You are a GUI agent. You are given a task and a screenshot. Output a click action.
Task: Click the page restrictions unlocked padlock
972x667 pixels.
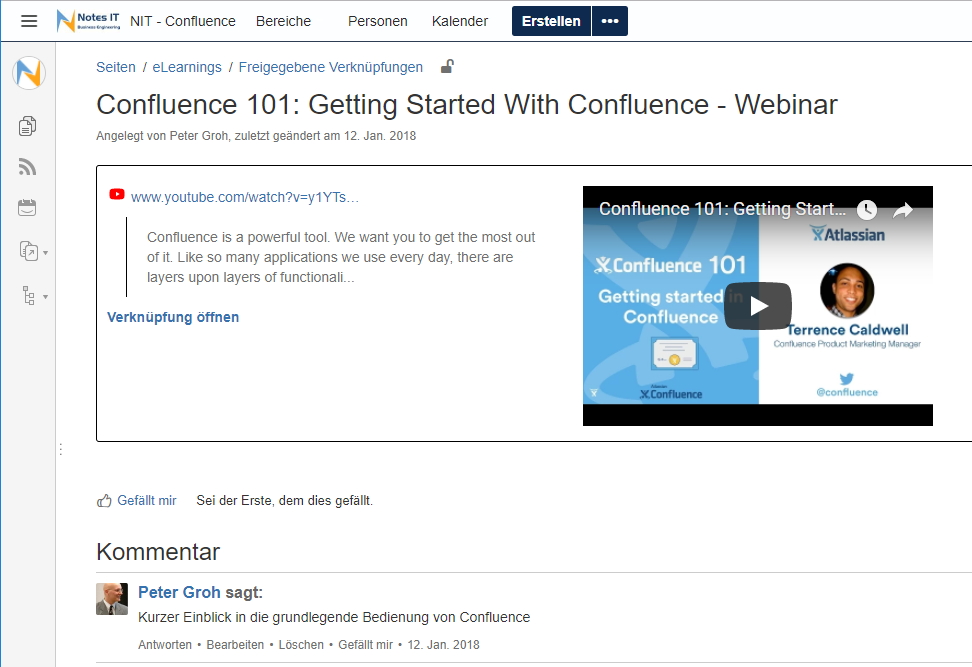click(448, 66)
